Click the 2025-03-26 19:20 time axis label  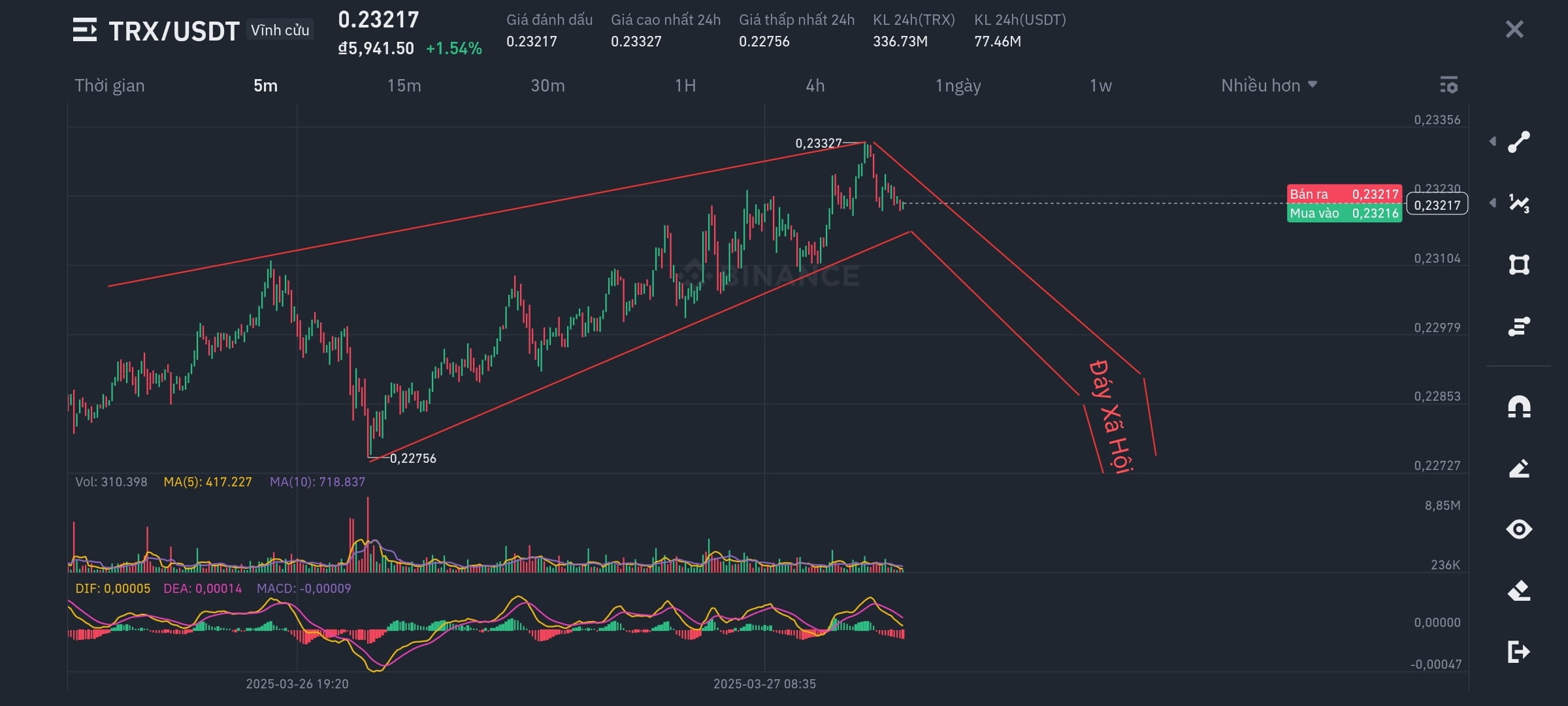pos(297,684)
